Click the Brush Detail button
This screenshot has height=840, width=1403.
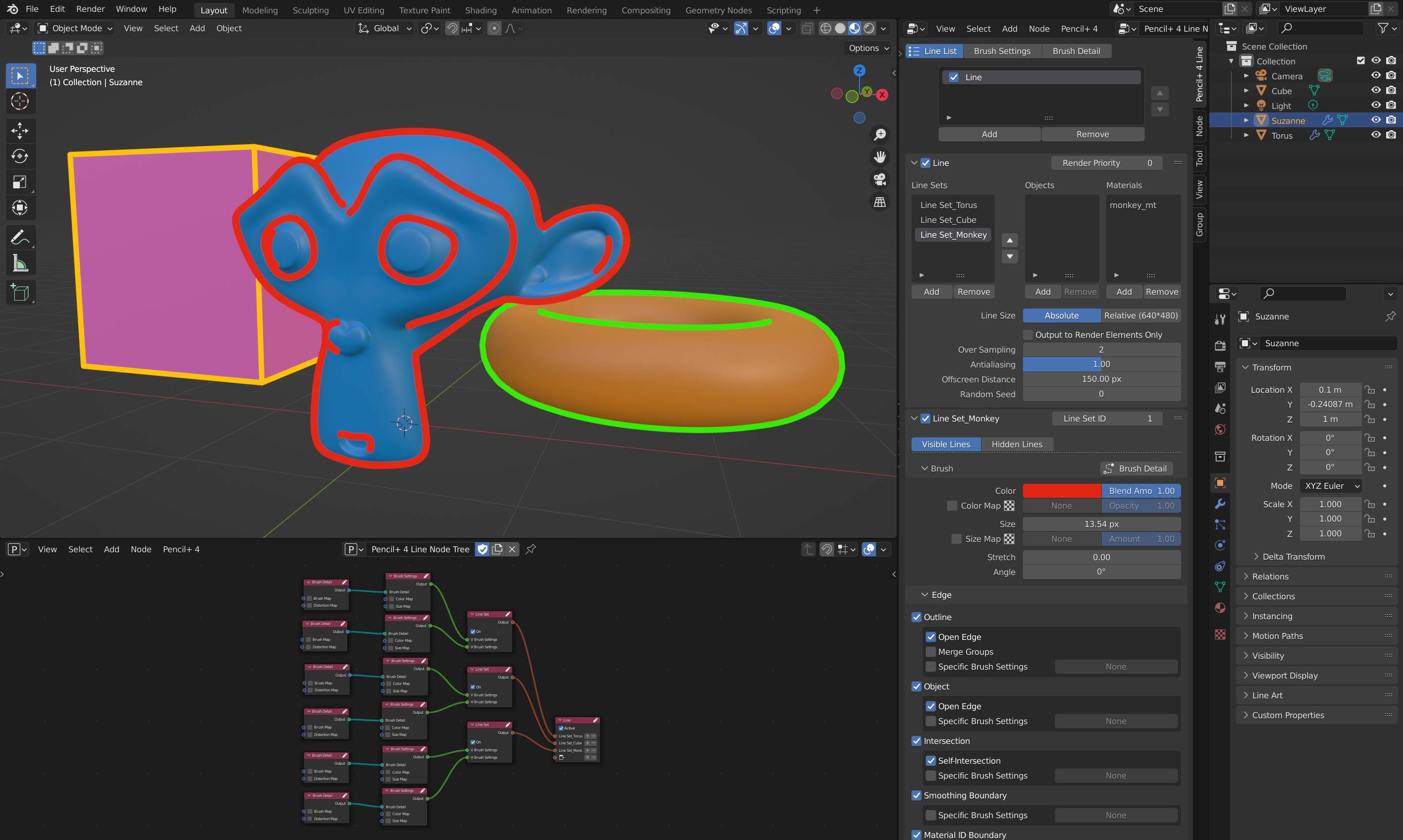coord(1136,469)
